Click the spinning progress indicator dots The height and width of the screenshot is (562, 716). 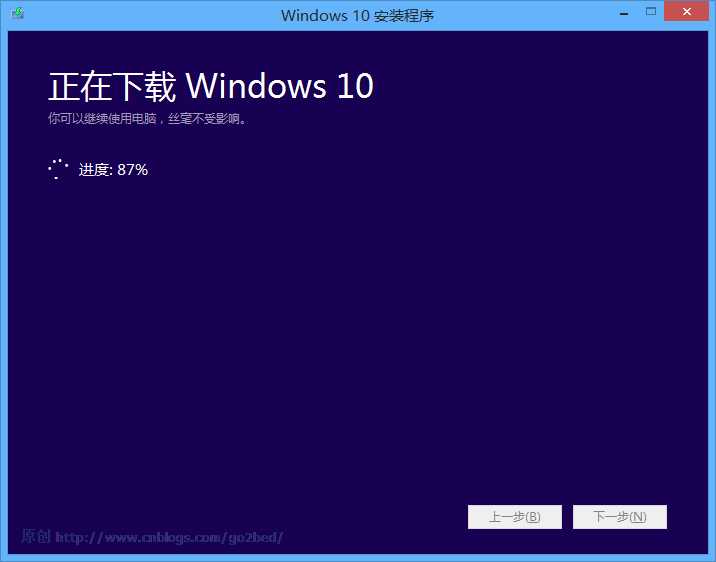tap(58, 169)
